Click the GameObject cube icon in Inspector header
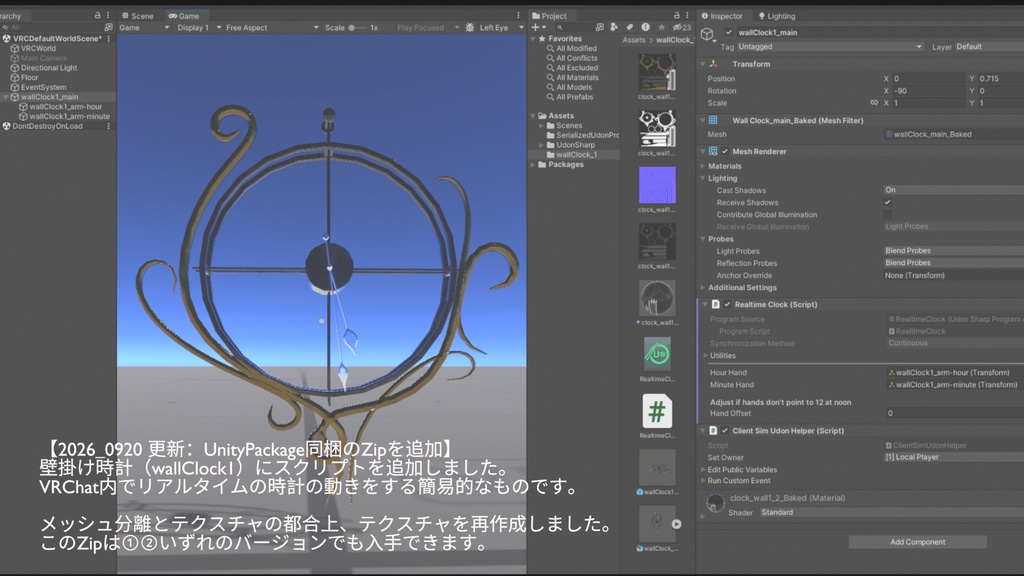The width and height of the screenshot is (1024, 576). (x=707, y=33)
